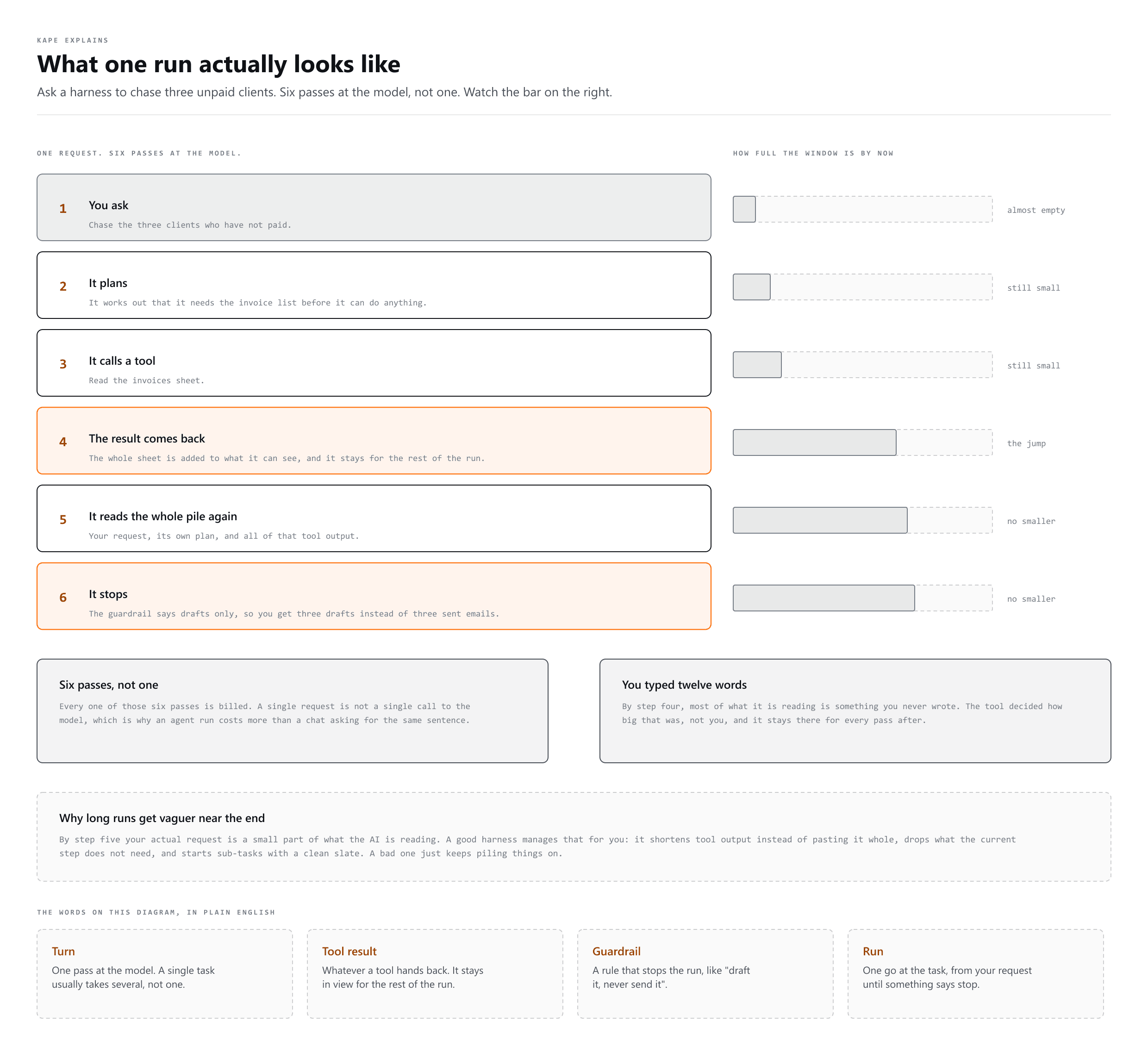Select the 'It stops' step card
The image size is (1148, 1059).
tap(374, 597)
